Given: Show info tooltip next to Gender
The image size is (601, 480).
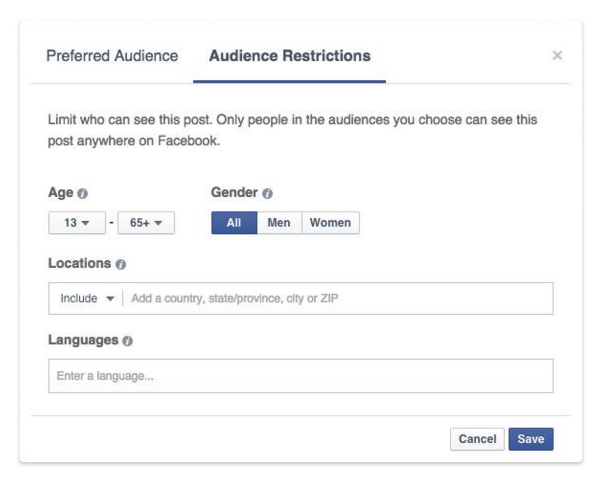Looking at the screenshot, I should (267, 193).
